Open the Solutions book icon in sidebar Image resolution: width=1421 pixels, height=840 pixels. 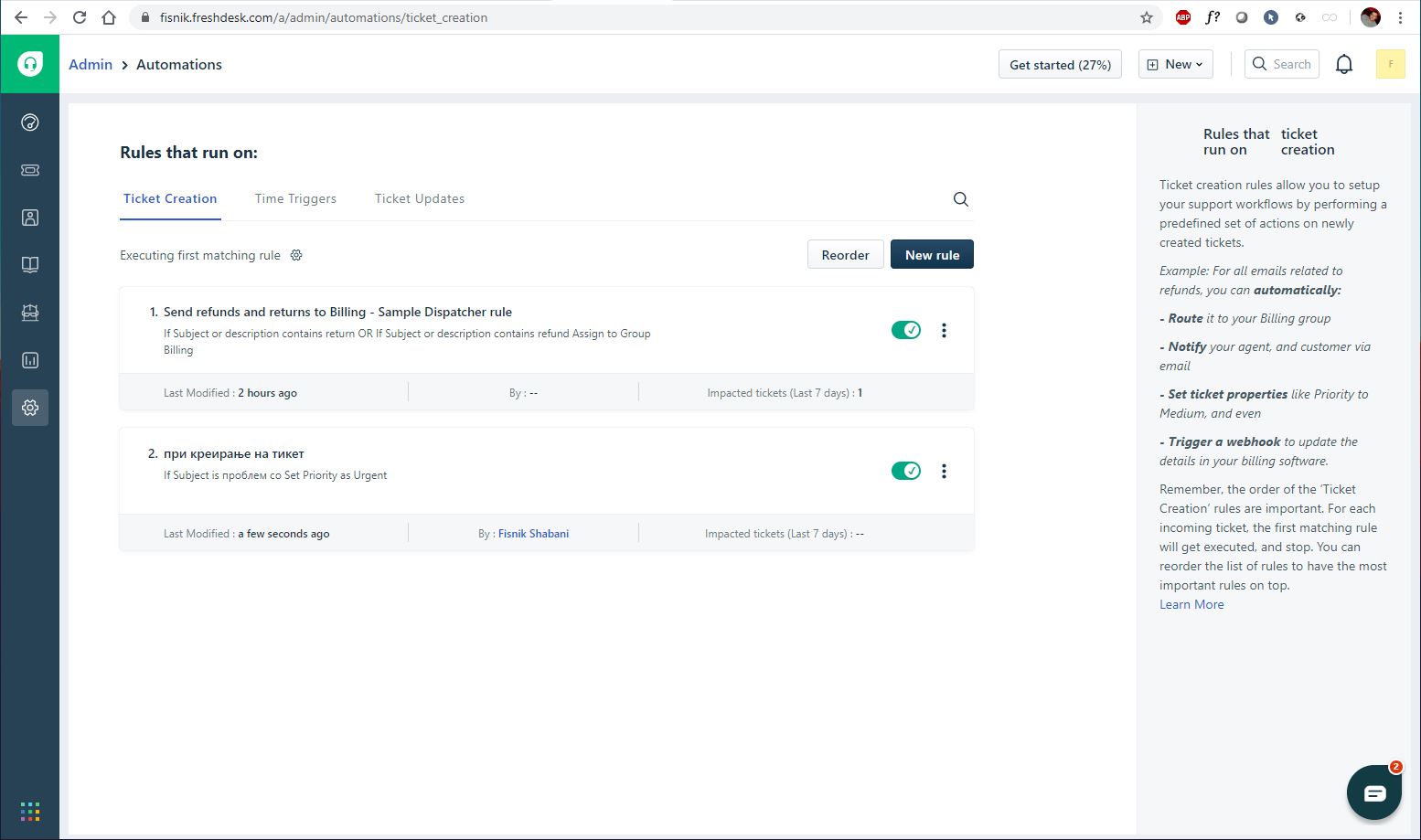[x=30, y=265]
